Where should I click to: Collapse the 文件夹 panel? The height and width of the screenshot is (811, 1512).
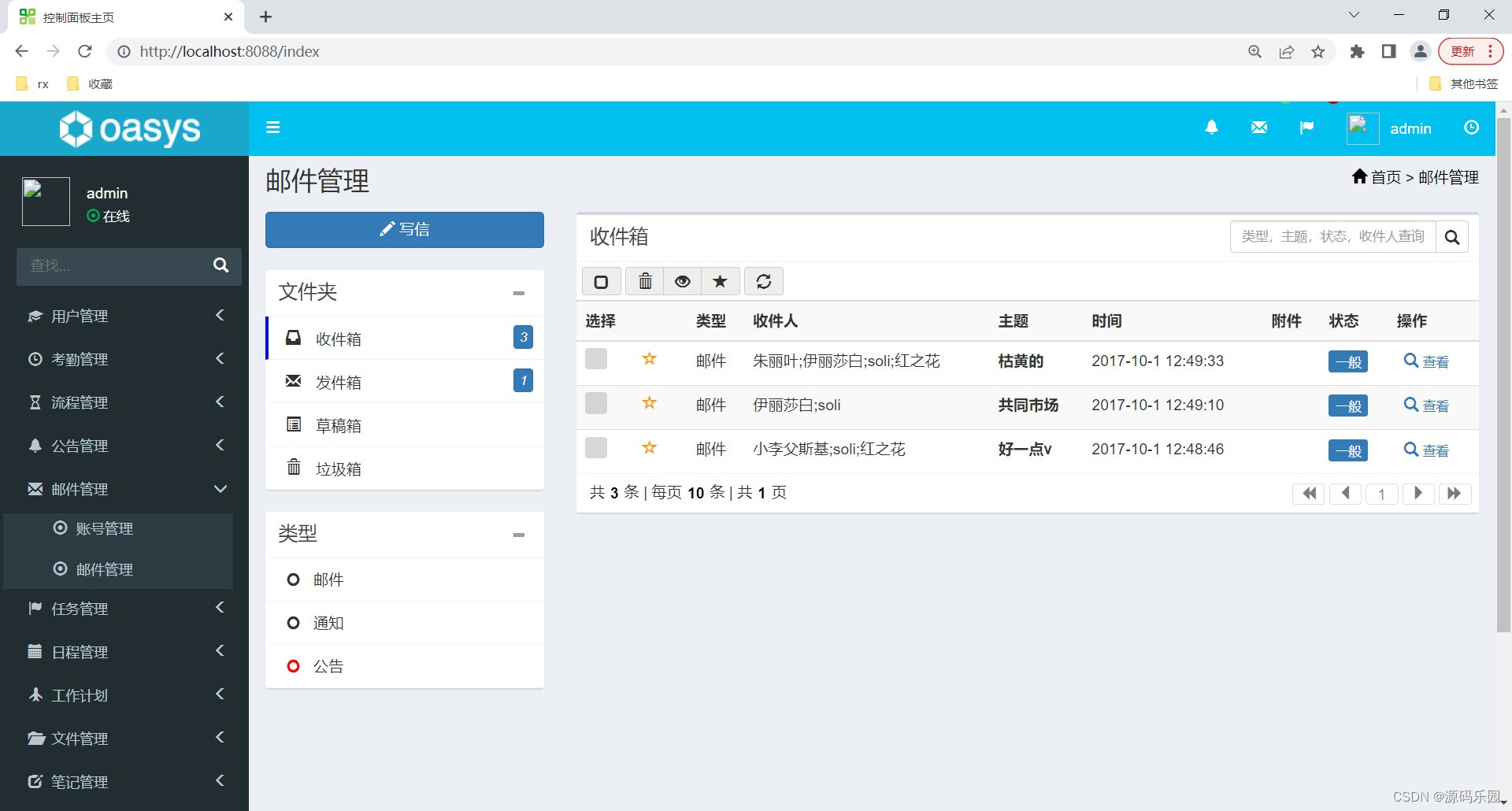518,293
